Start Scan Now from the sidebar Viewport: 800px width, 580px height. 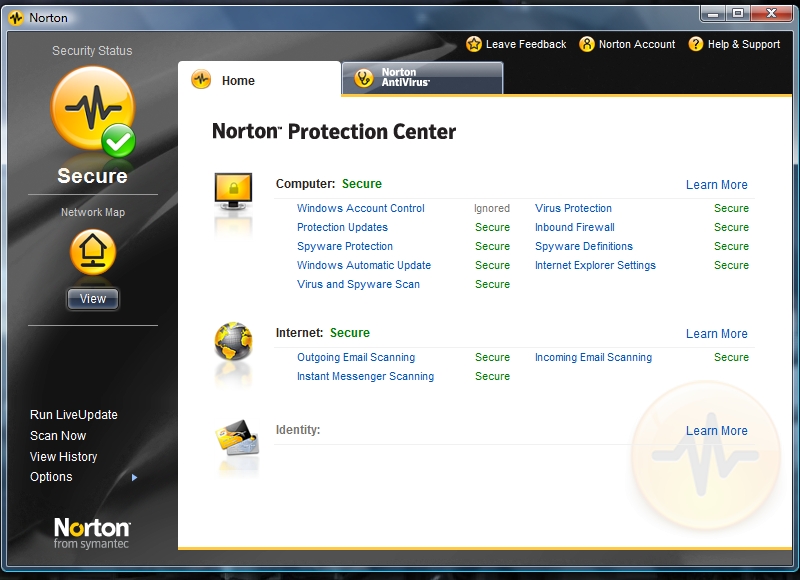click(x=58, y=436)
